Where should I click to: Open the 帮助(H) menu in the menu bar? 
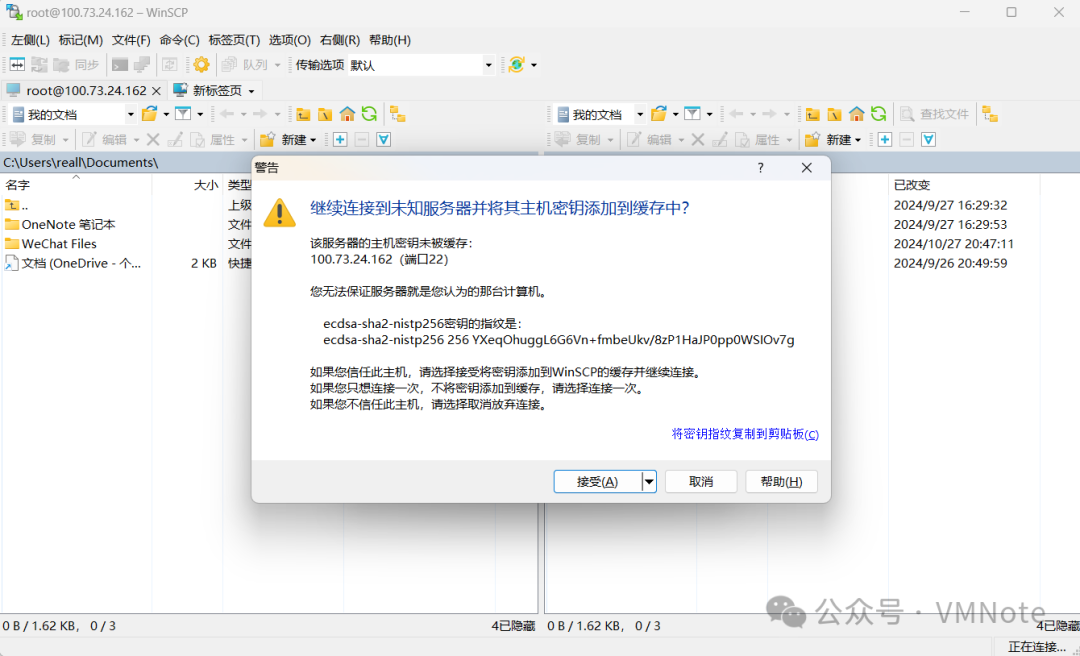390,40
